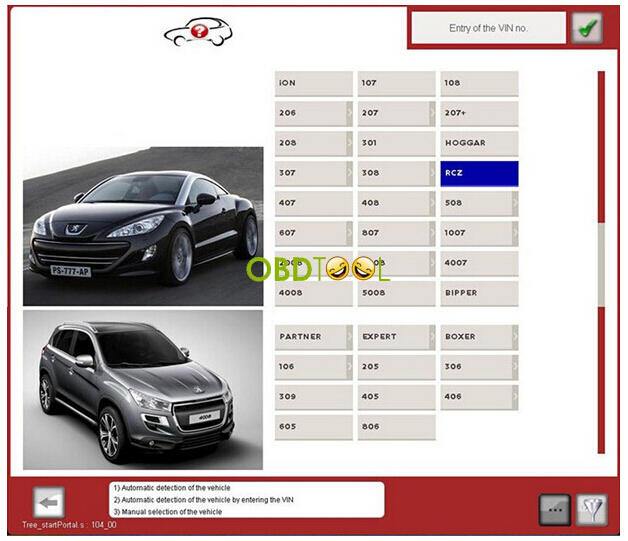Expand the 307 model chevron
Screen dimensions: 628x541
point(349,173)
